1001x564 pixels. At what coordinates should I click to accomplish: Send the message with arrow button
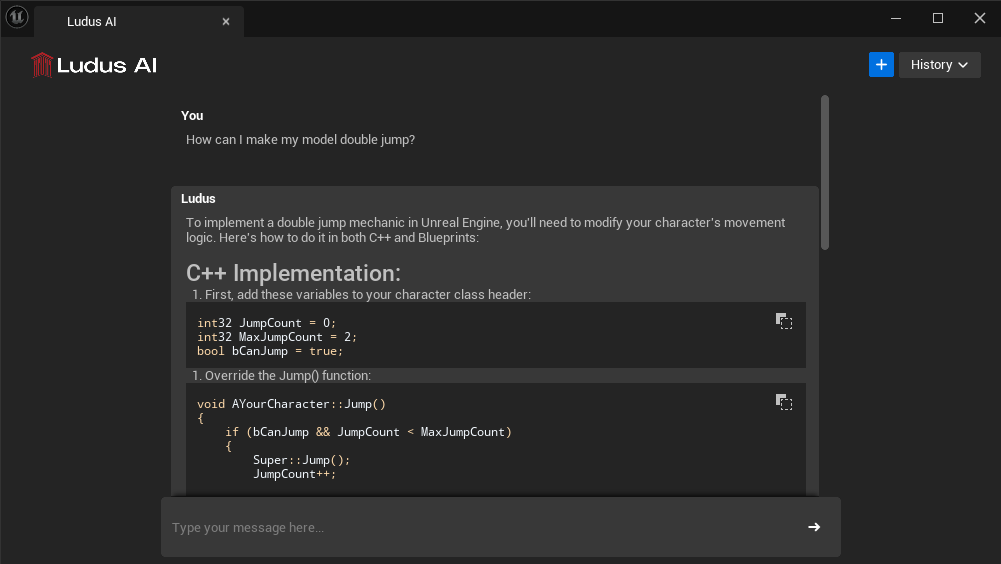(814, 527)
